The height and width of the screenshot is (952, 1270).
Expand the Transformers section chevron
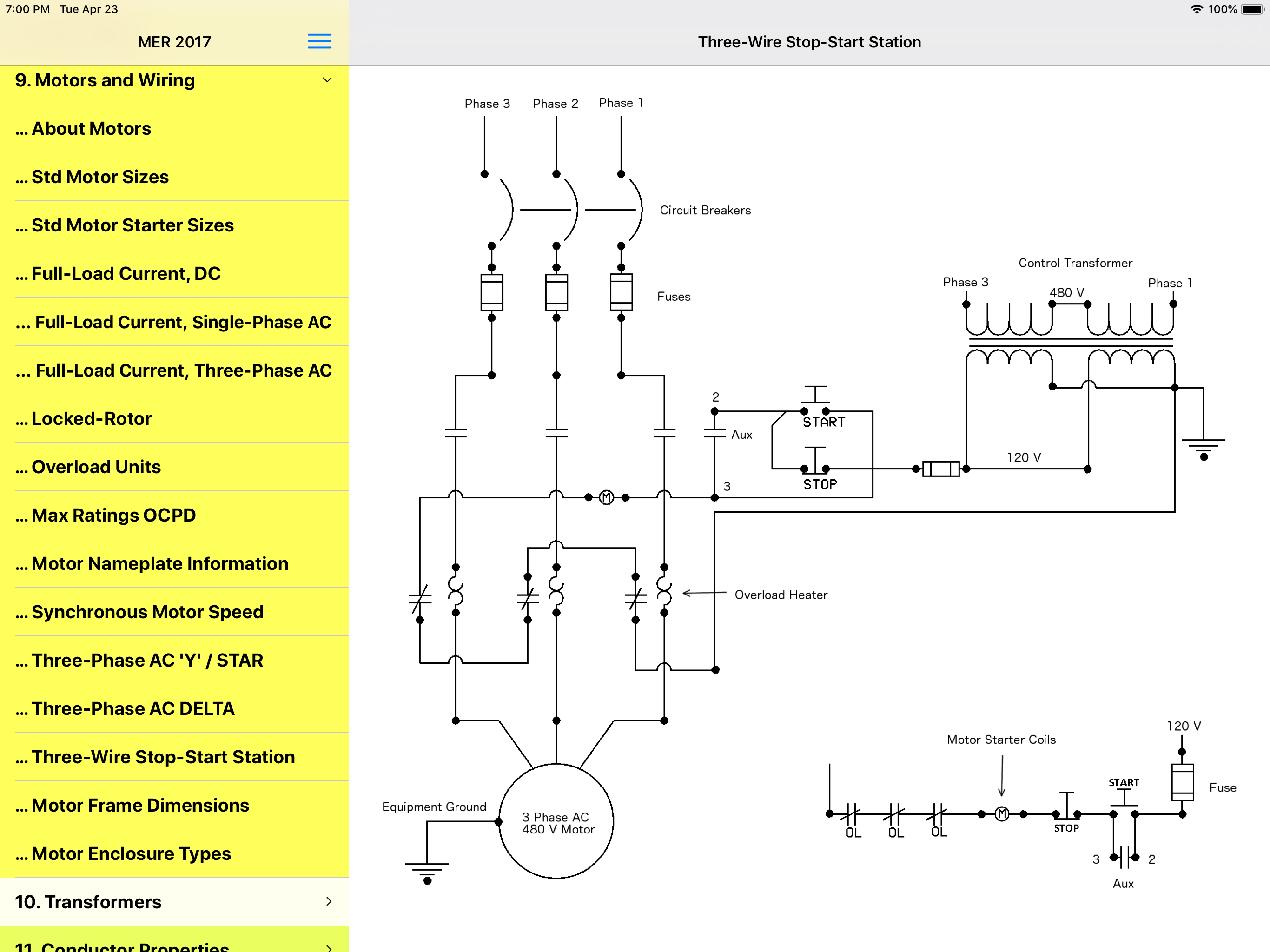point(328,901)
